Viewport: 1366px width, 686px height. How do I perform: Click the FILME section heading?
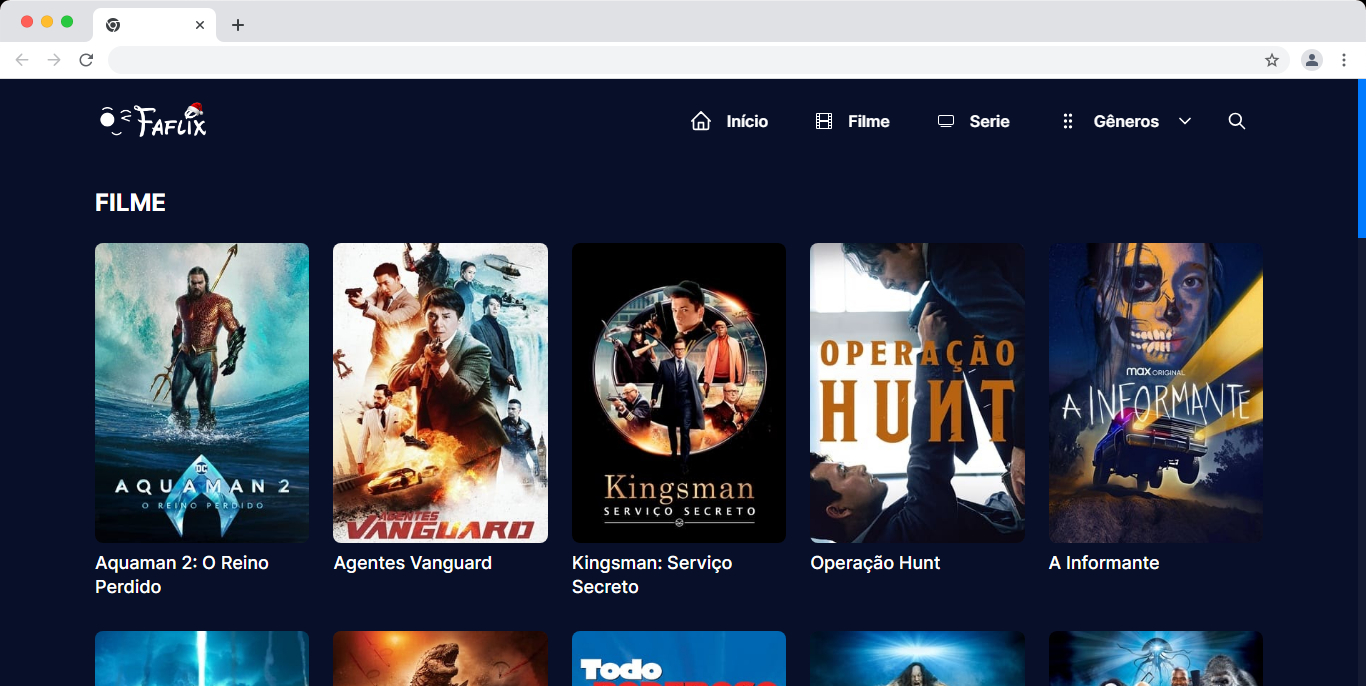130,203
